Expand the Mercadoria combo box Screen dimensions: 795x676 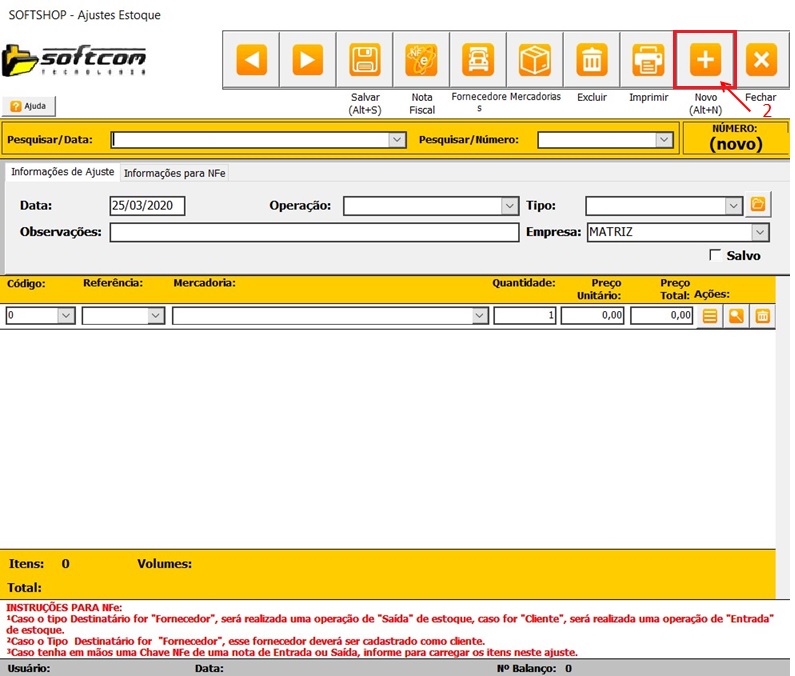[x=479, y=316]
